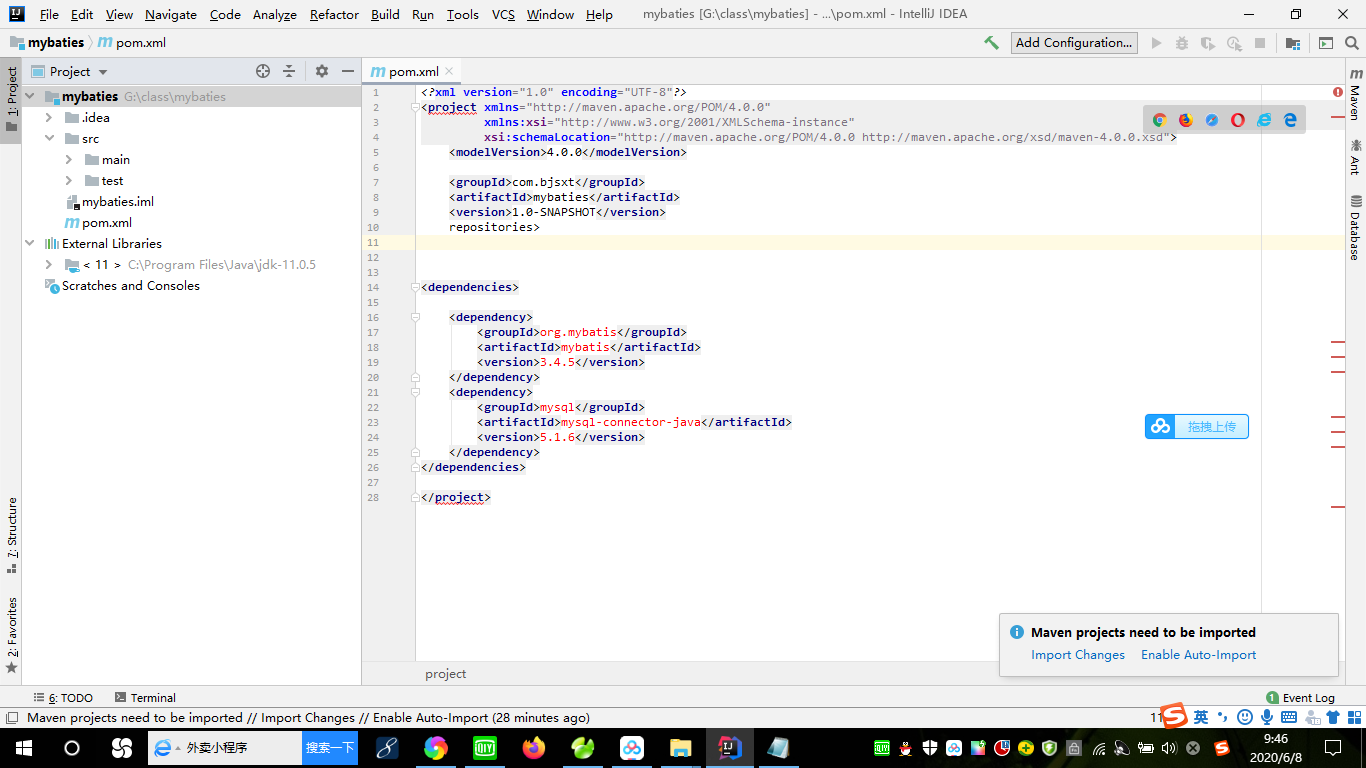
Task: Click the Run triangle icon in the toolbar
Action: coord(1157,43)
